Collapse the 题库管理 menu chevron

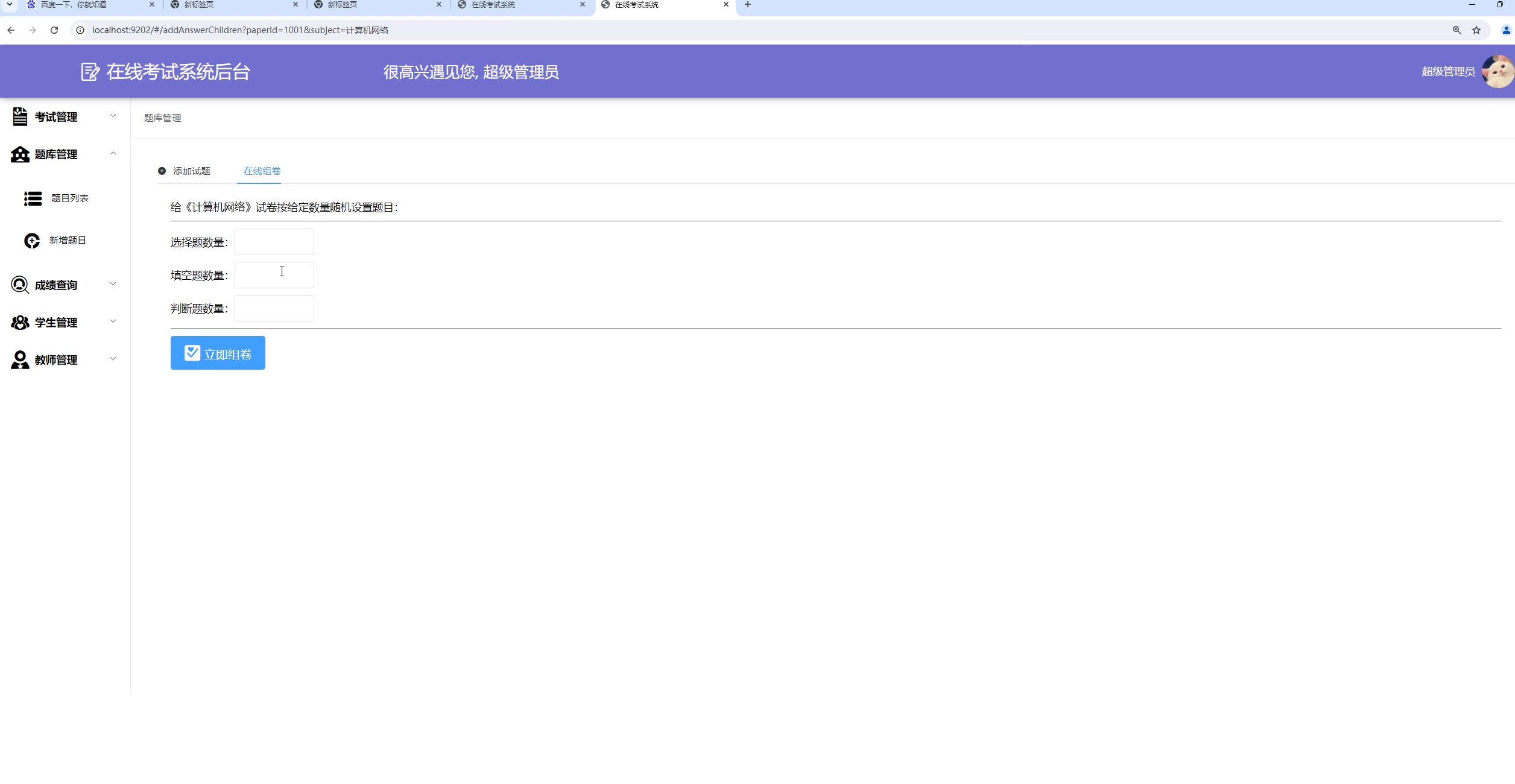click(113, 153)
